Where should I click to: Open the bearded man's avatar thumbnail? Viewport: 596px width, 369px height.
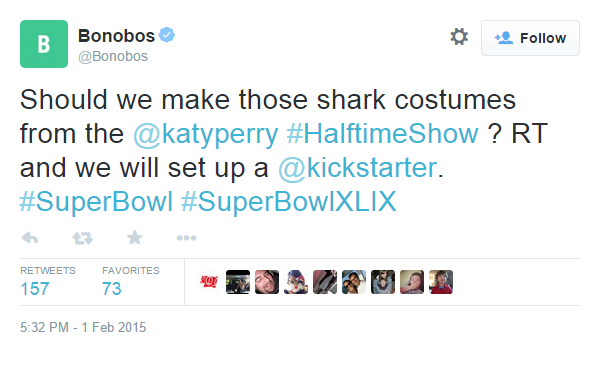click(267, 282)
